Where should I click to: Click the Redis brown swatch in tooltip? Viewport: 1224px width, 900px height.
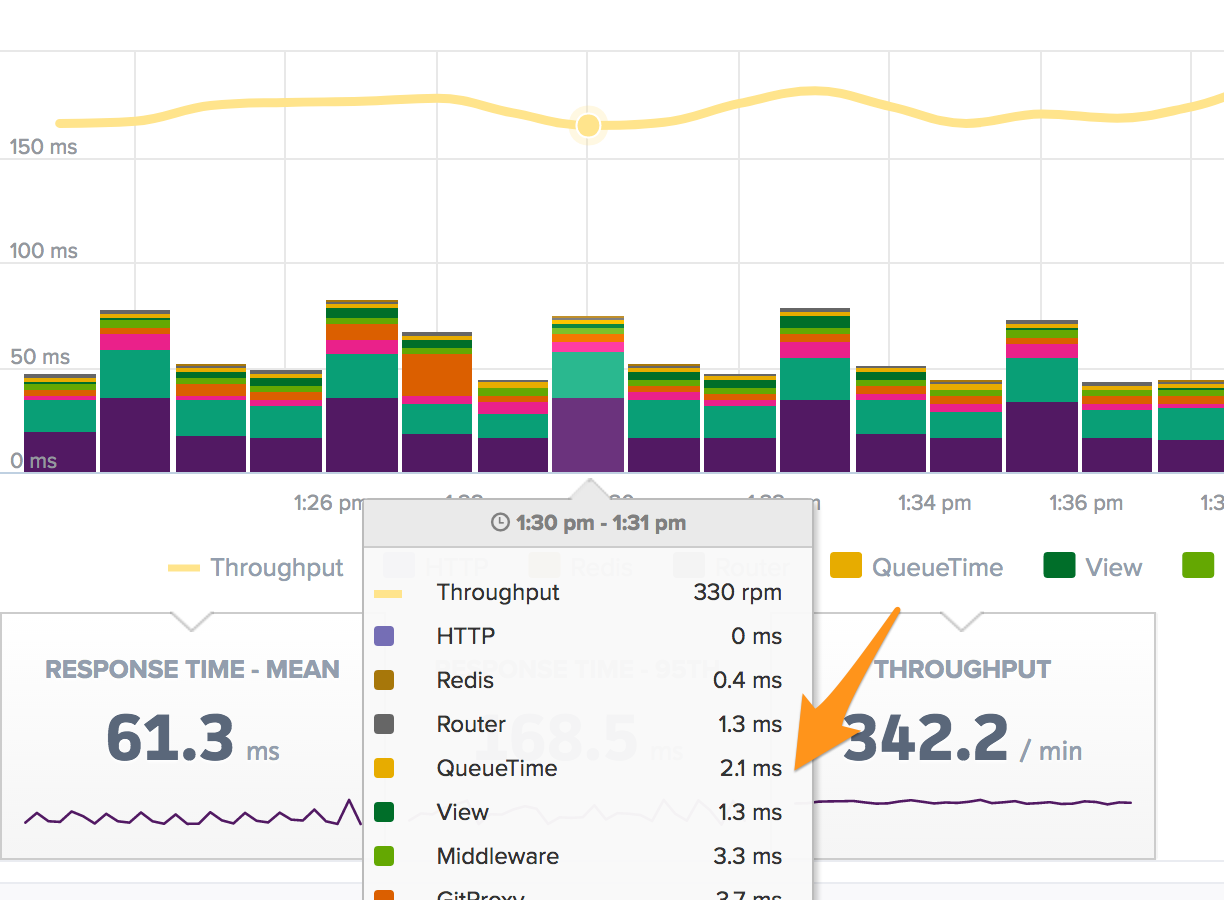coord(383,681)
